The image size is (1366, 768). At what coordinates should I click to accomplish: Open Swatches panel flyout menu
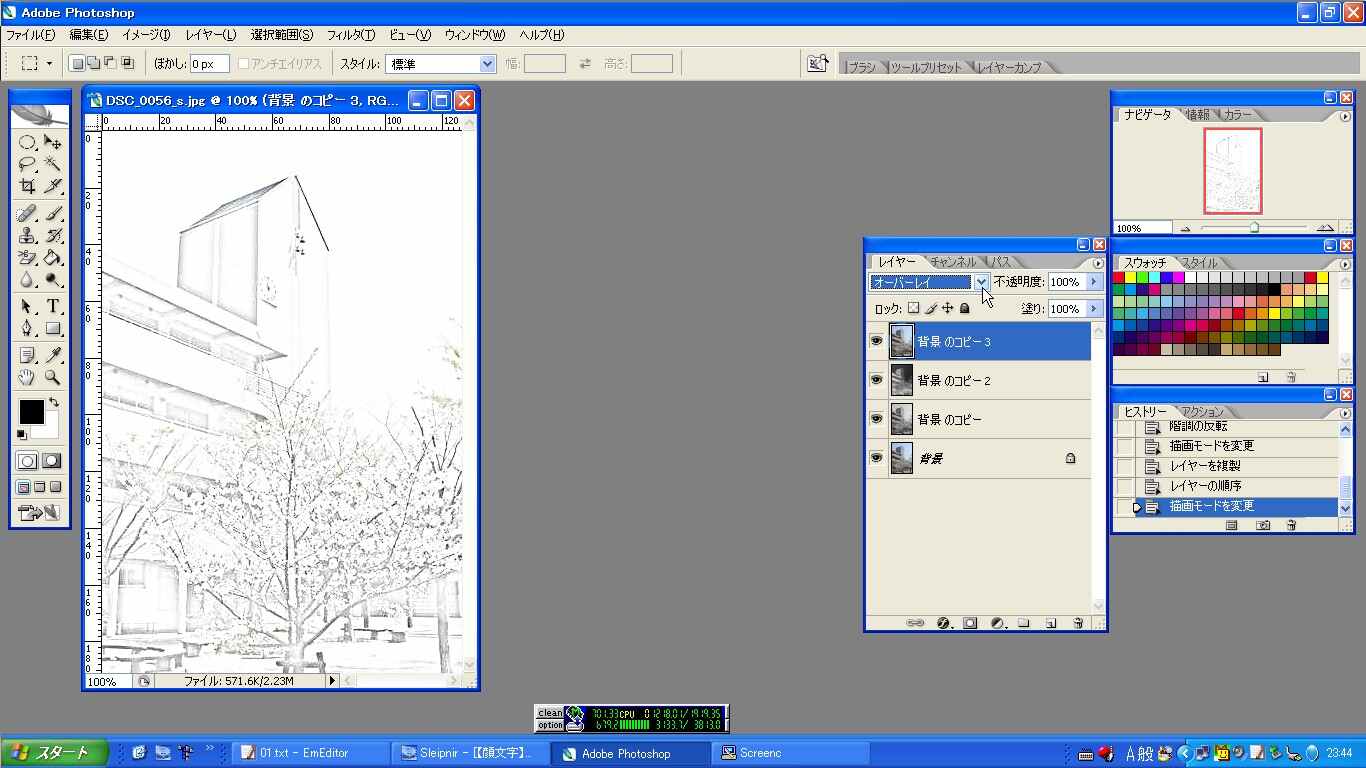tap(1345, 263)
